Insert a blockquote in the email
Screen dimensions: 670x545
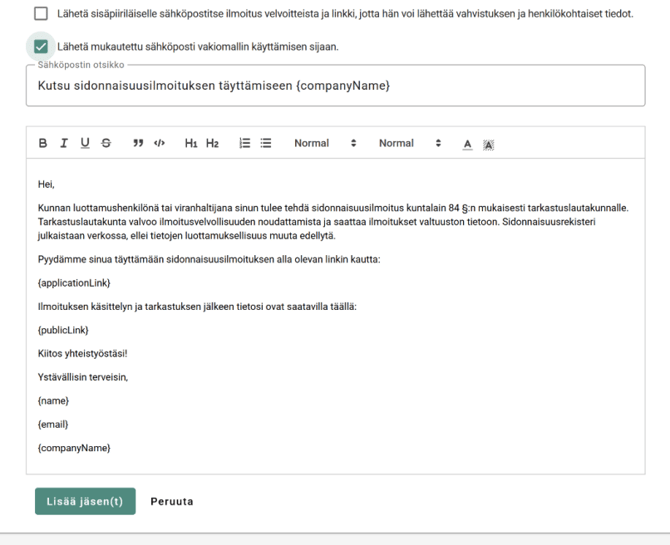138,143
